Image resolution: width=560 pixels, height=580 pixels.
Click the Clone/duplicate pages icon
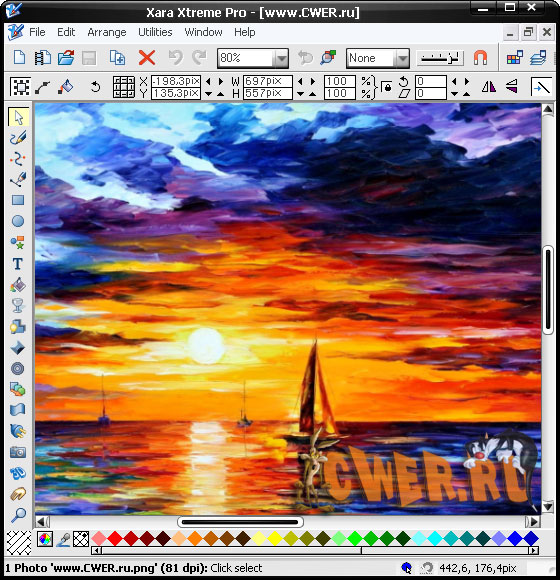pyautogui.click(x=117, y=58)
